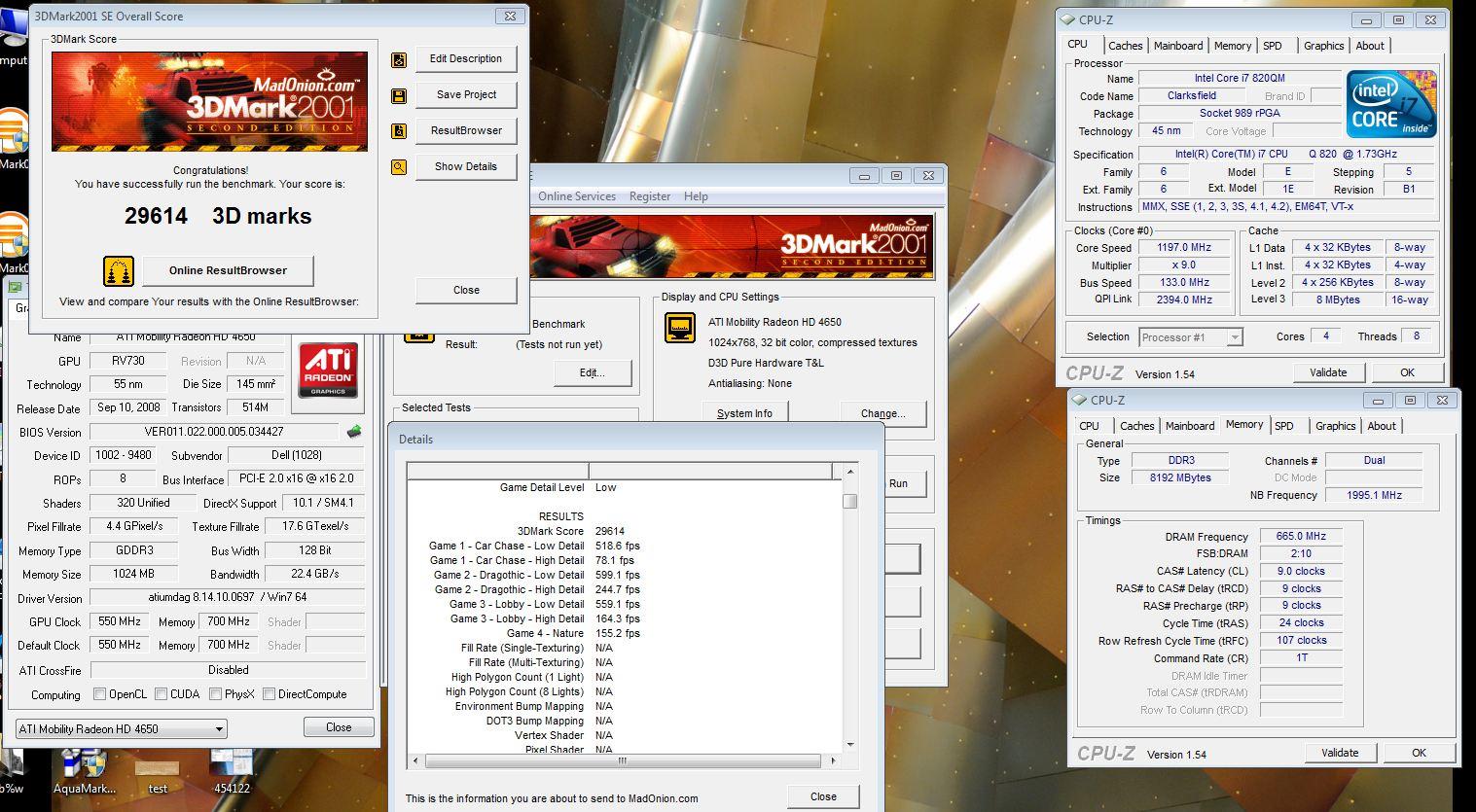Click Validate in the lower CPU-Z window

tap(1340, 753)
